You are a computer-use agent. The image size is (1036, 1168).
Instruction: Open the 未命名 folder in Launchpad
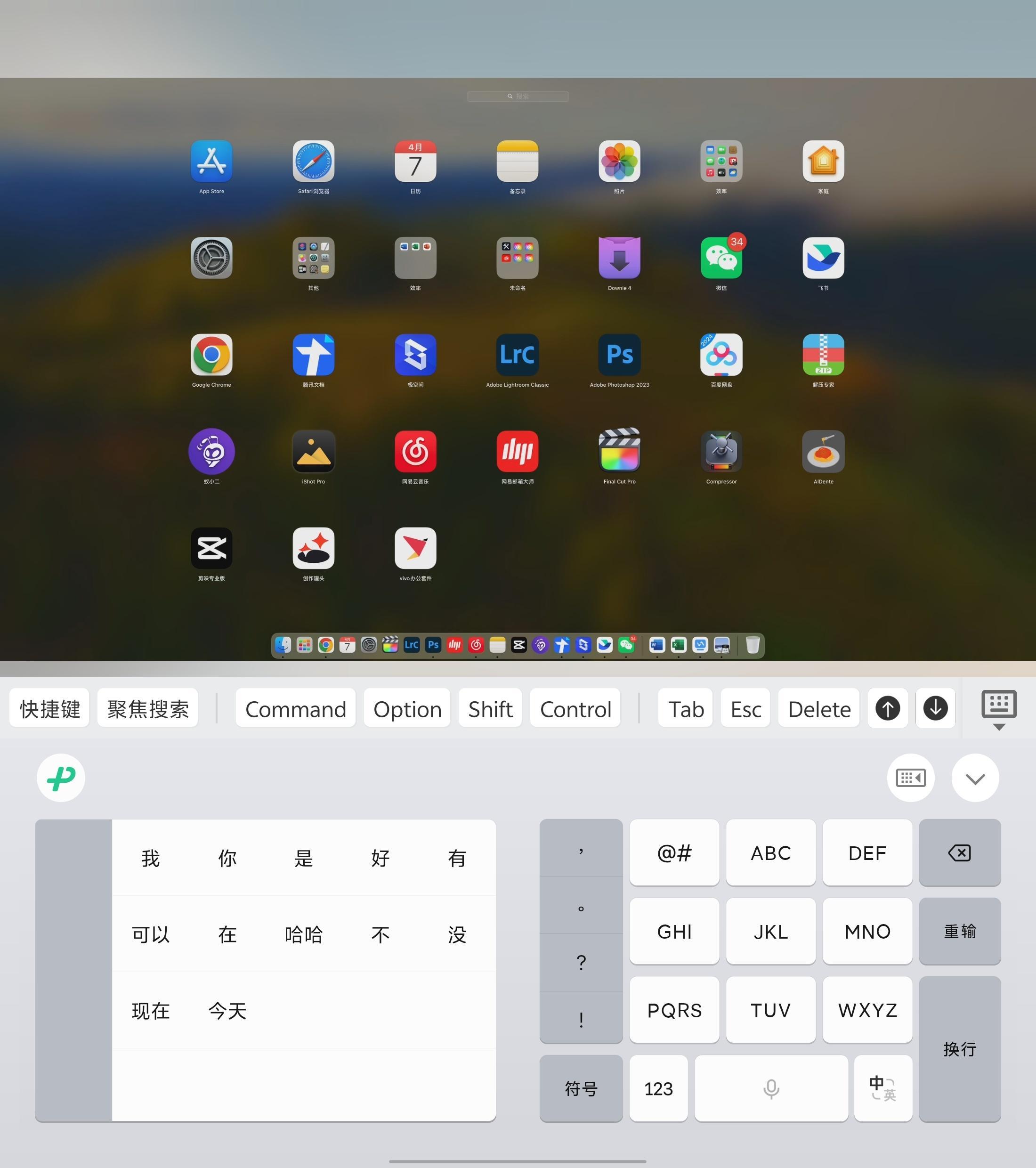pos(517,258)
